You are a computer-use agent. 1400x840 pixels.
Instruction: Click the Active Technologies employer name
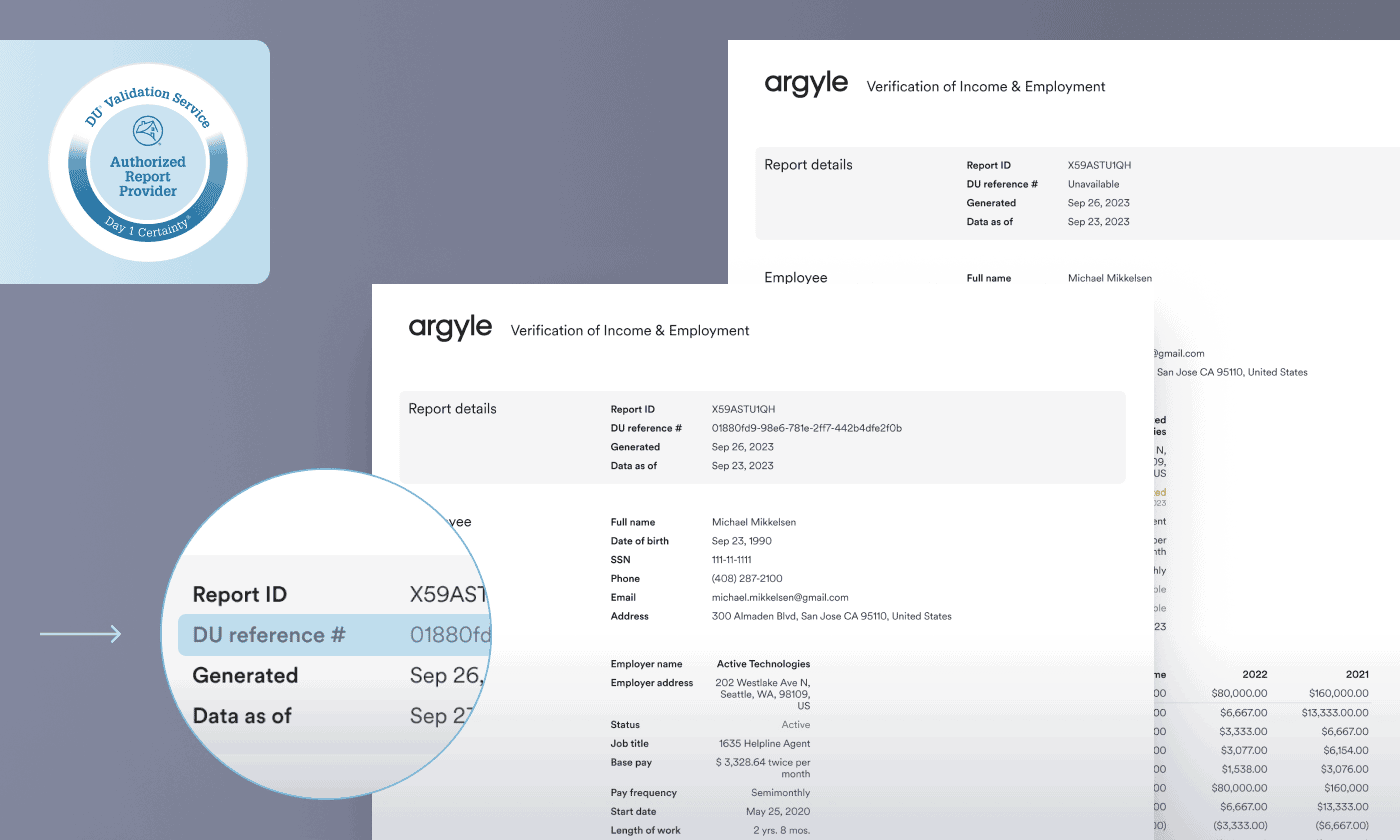click(x=764, y=664)
